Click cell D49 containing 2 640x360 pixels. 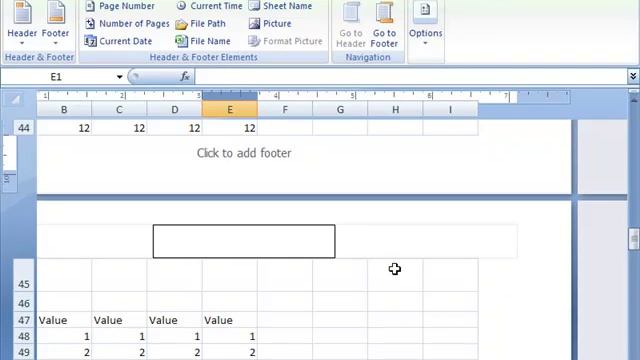pos(174,352)
